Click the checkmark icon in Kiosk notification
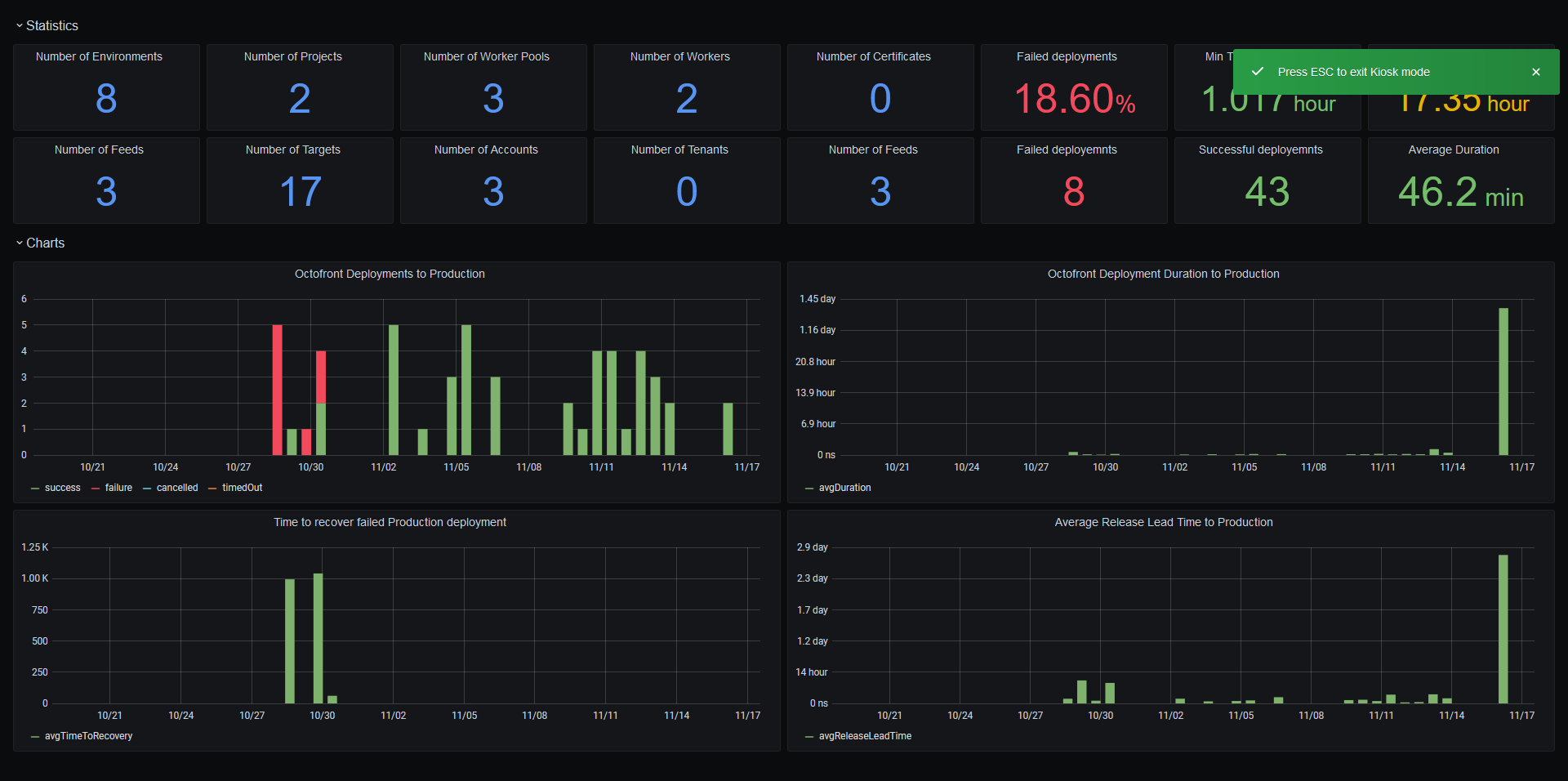The height and width of the screenshot is (781, 1568). coord(1258,72)
